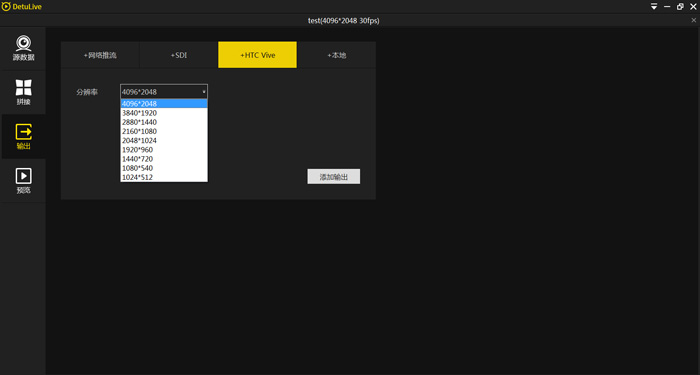Screen dimensions: 700x375
Task: Switch to the +SDI tab
Action: (179, 55)
